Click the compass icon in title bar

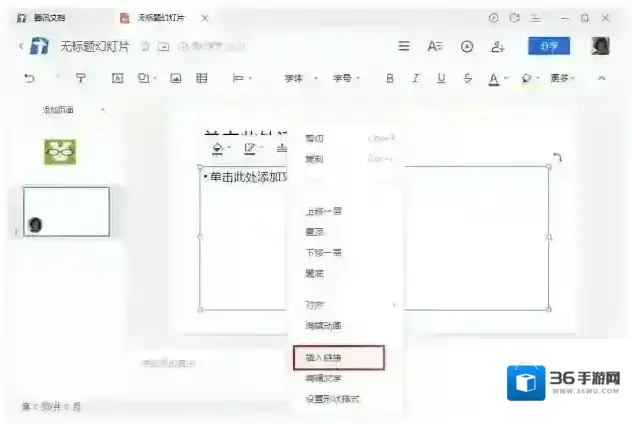tap(493, 18)
